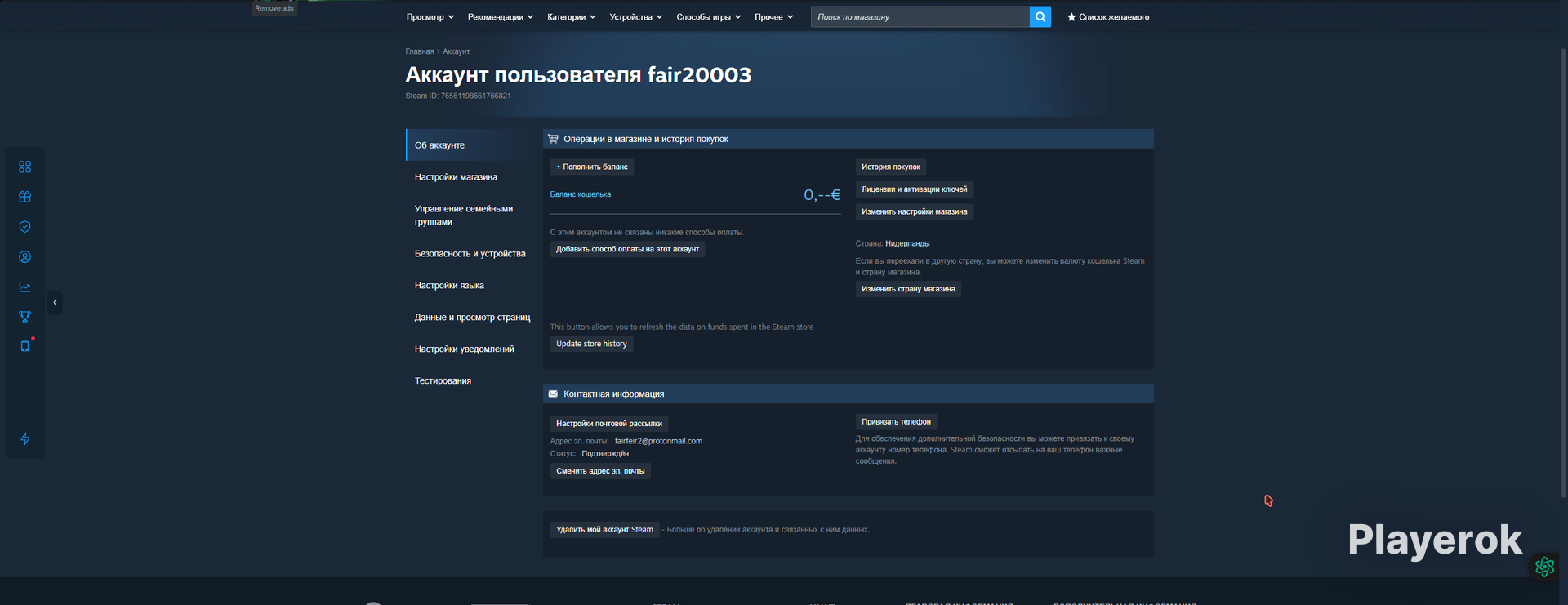Open Настройки почтовой рассылки button
Viewport: 1568px width, 605px height.
(609, 424)
